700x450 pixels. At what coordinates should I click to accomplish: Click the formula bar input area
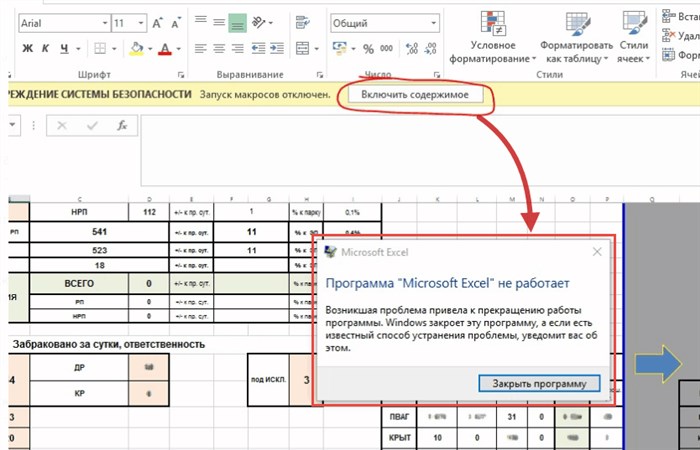pos(420,150)
